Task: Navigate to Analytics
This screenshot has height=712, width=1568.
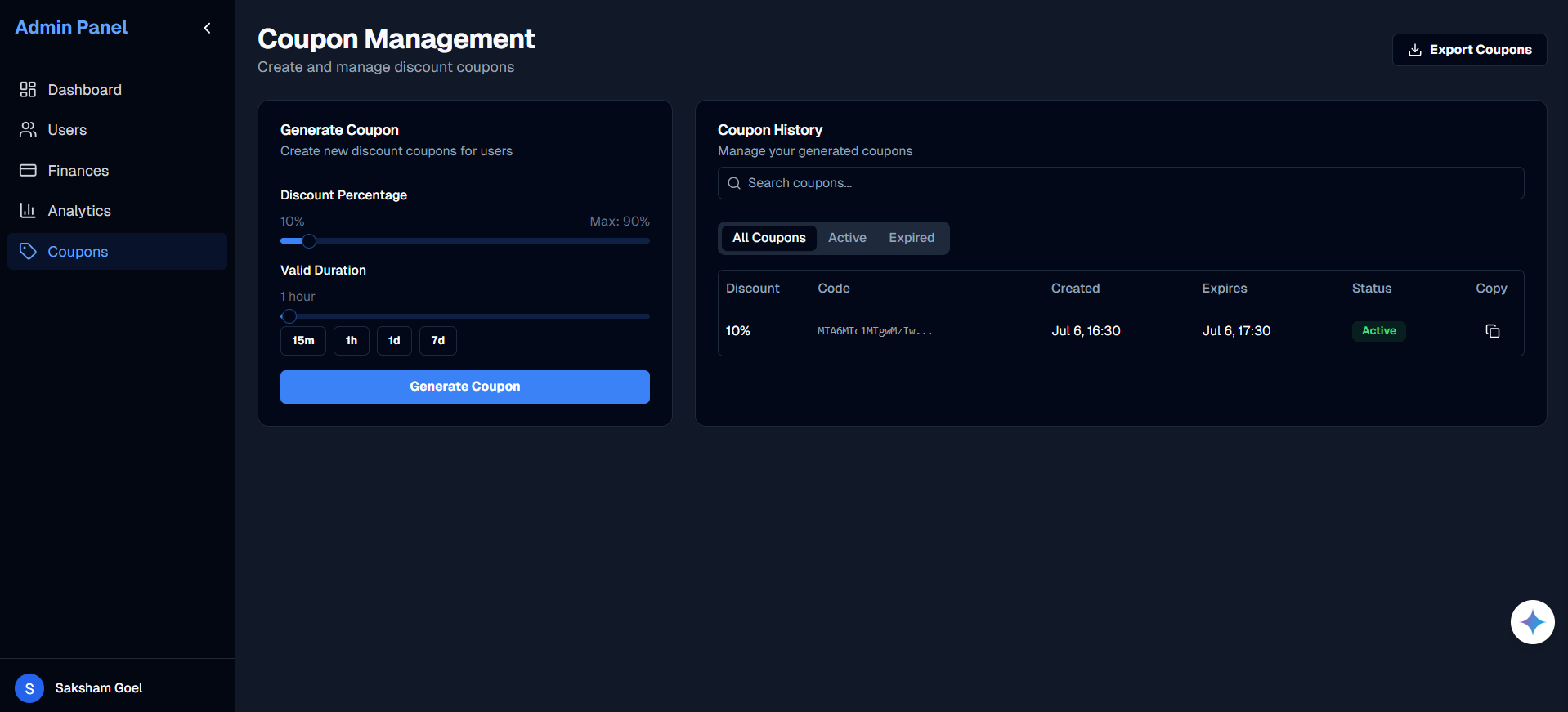Action: pyautogui.click(x=117, y=210)
